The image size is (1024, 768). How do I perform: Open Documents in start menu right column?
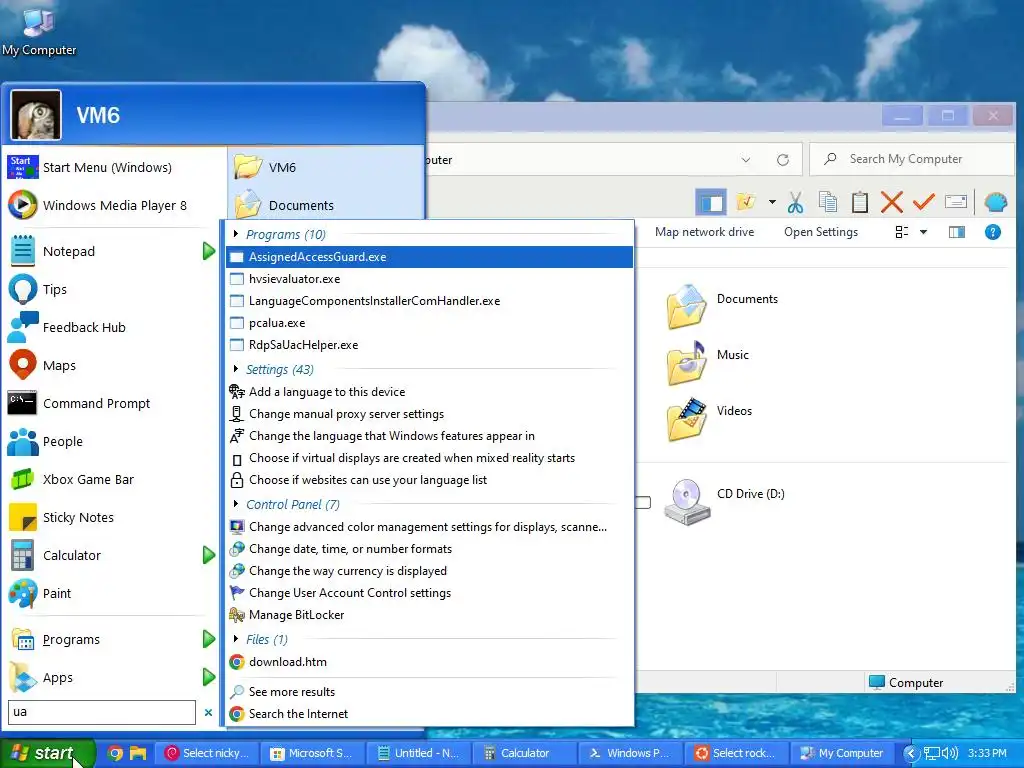tap(325, 205)
